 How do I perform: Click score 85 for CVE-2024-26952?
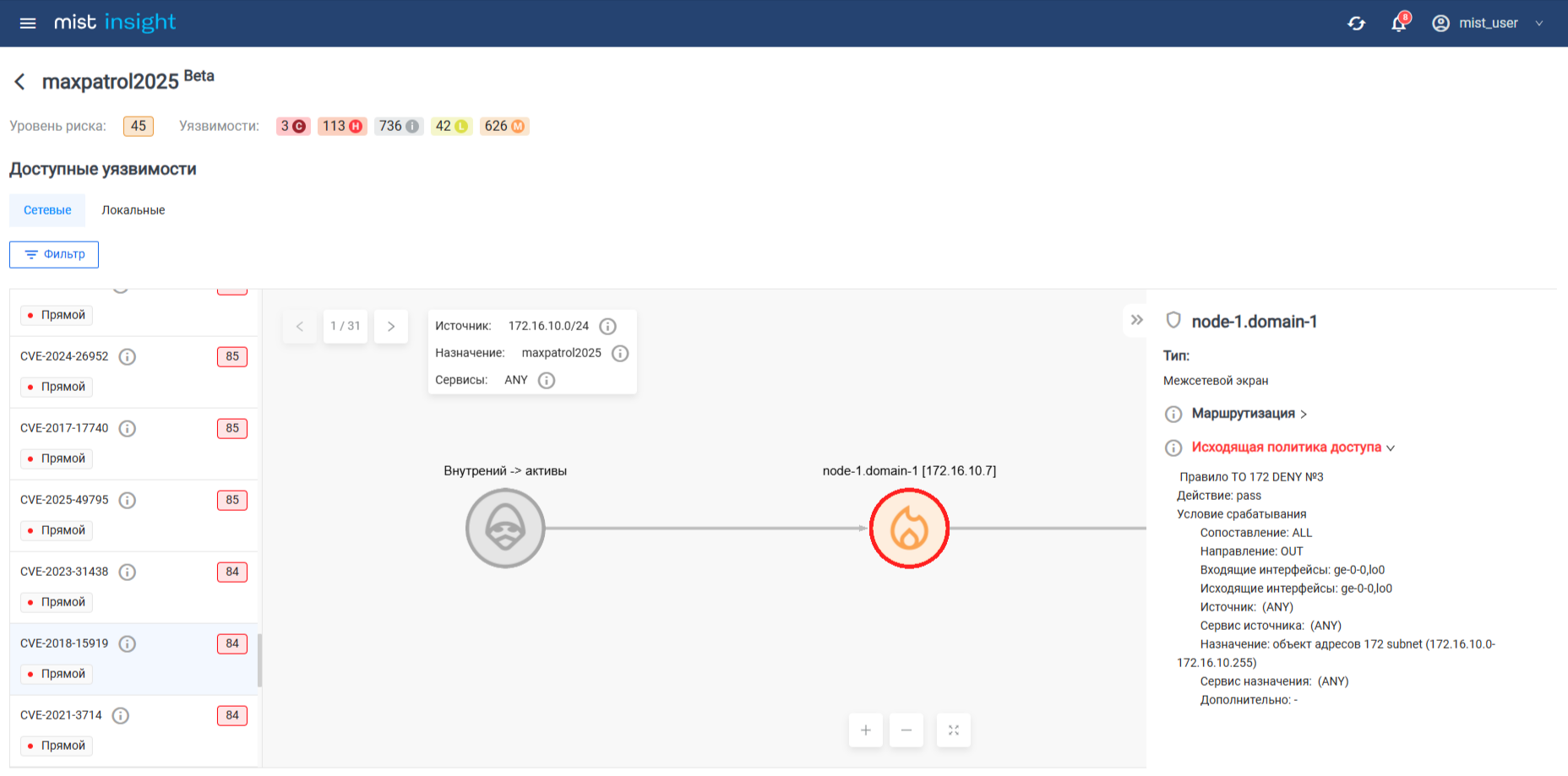[x=232, y=356]
